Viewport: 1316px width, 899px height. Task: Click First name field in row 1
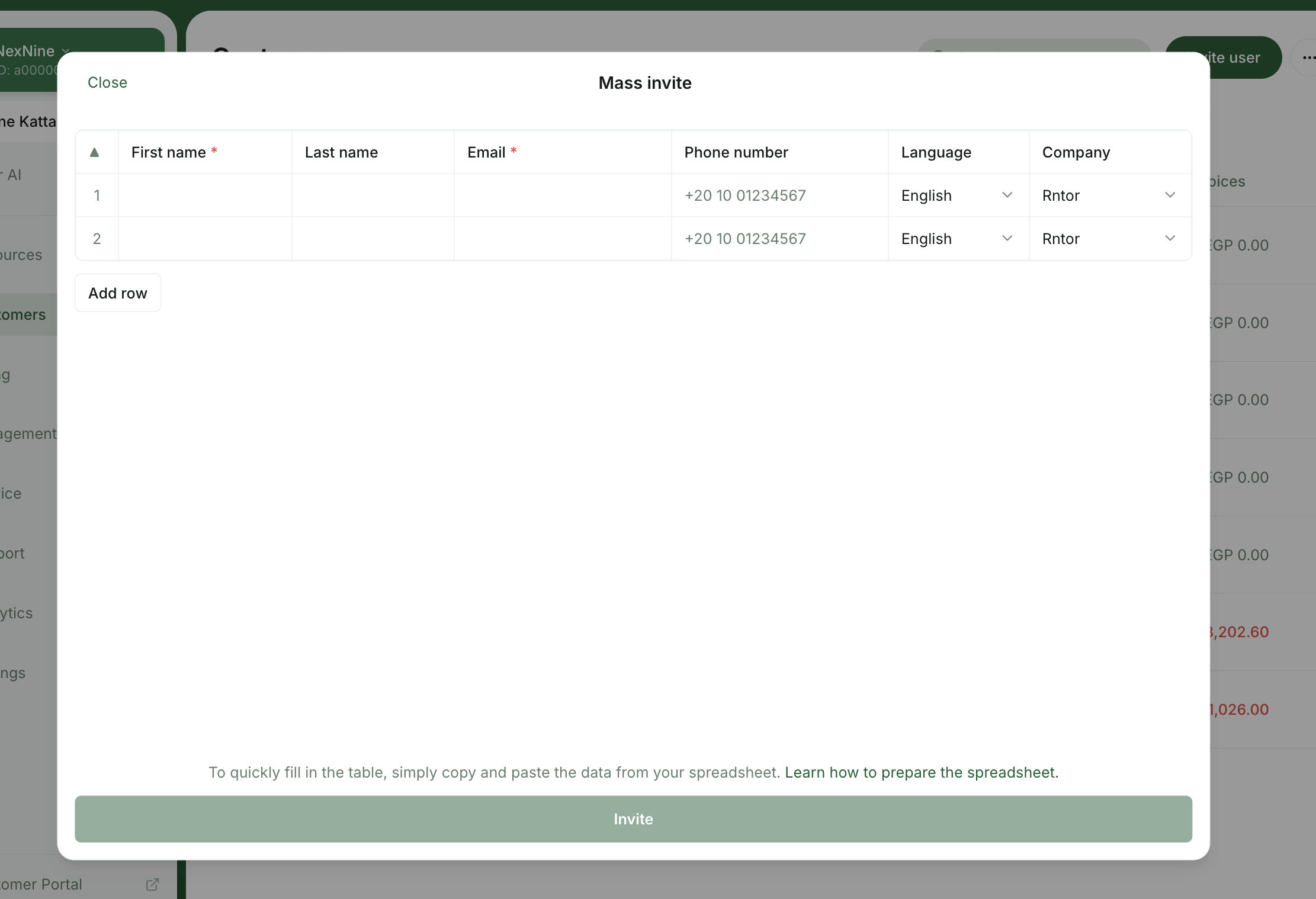[x=205, y=195]
